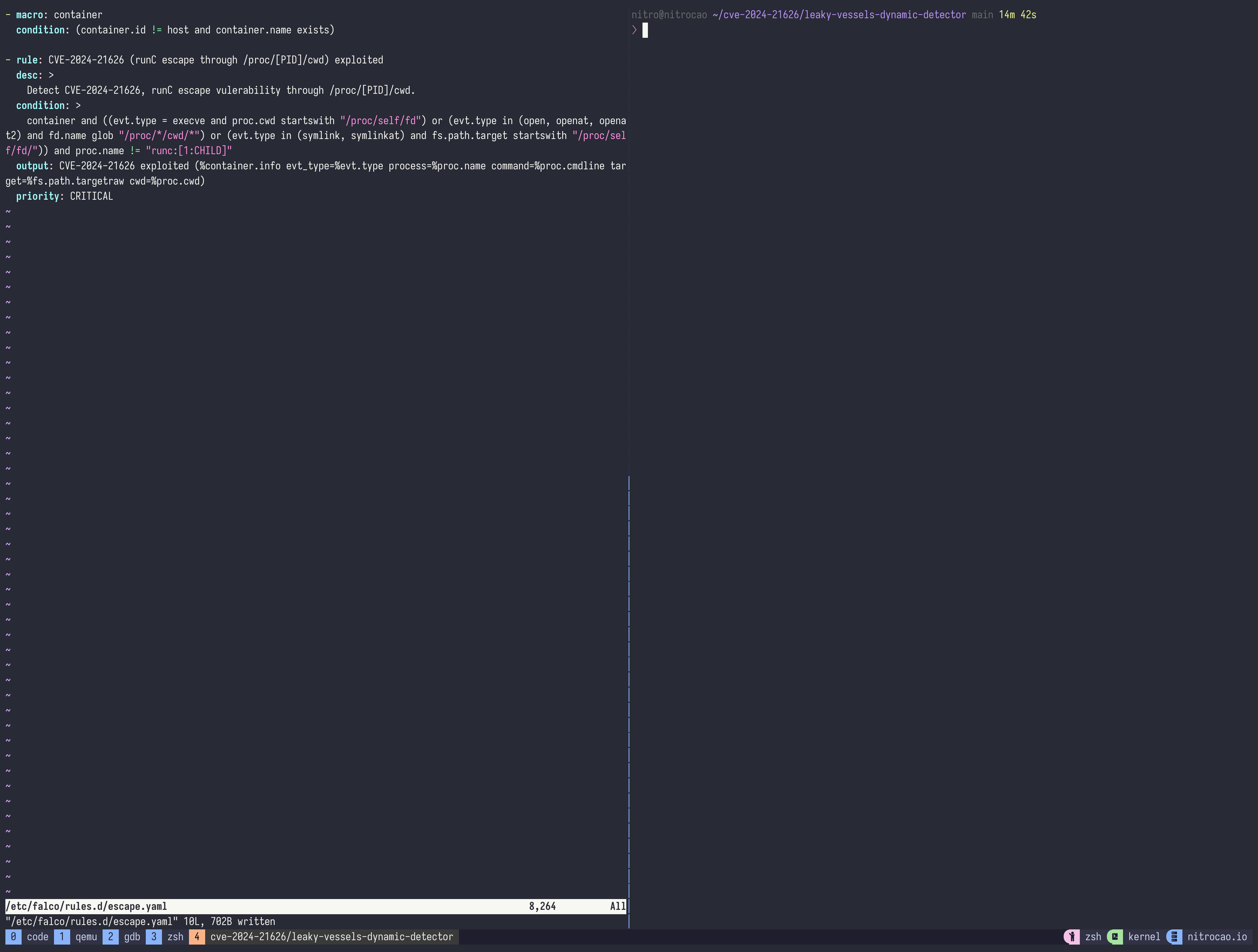Click window index badge 2

pos(110,936)
